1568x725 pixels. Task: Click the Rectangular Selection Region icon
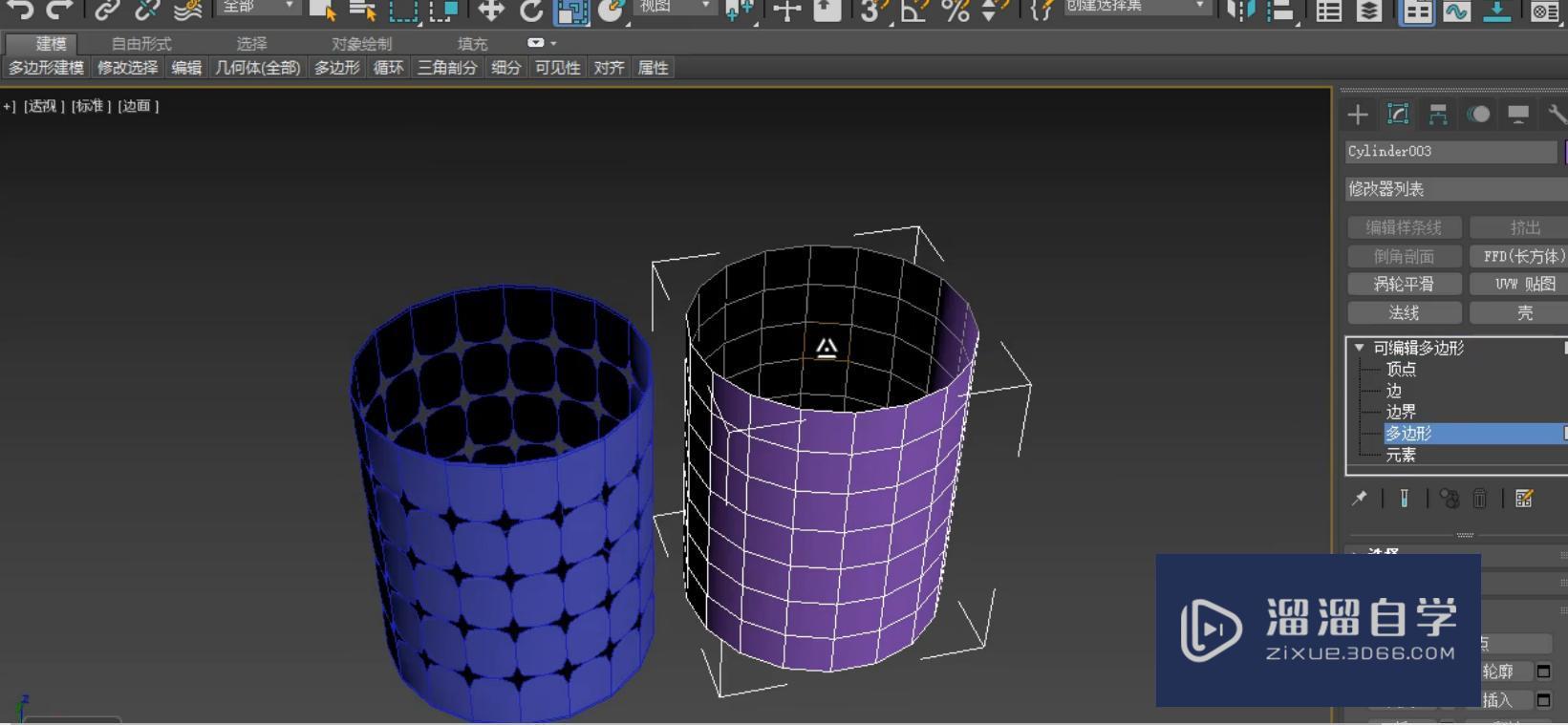point(403,10)
